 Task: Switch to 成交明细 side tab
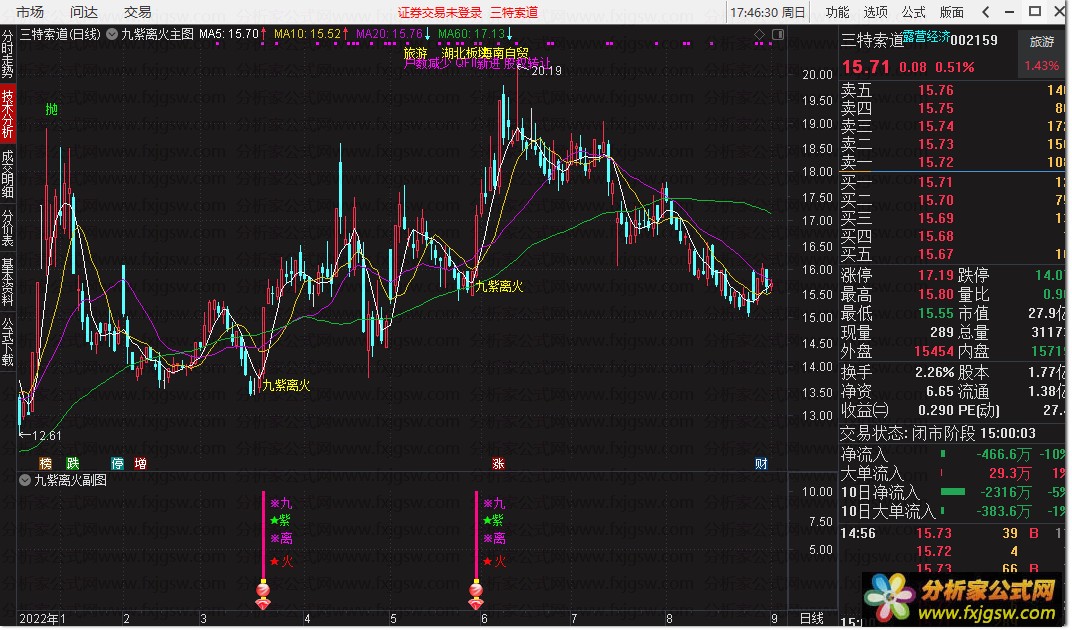click(x=8, y=174)
